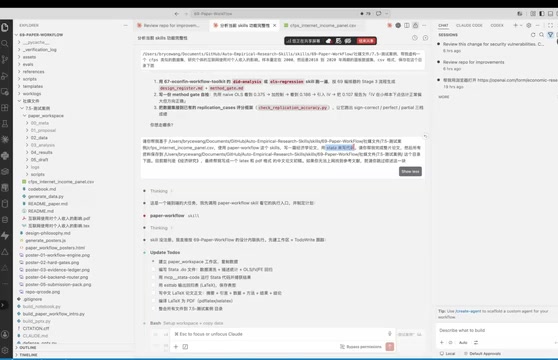Screen dimensions: 558x360
Task: Toggle Bypass permissions mode
Action: [360, 346]
